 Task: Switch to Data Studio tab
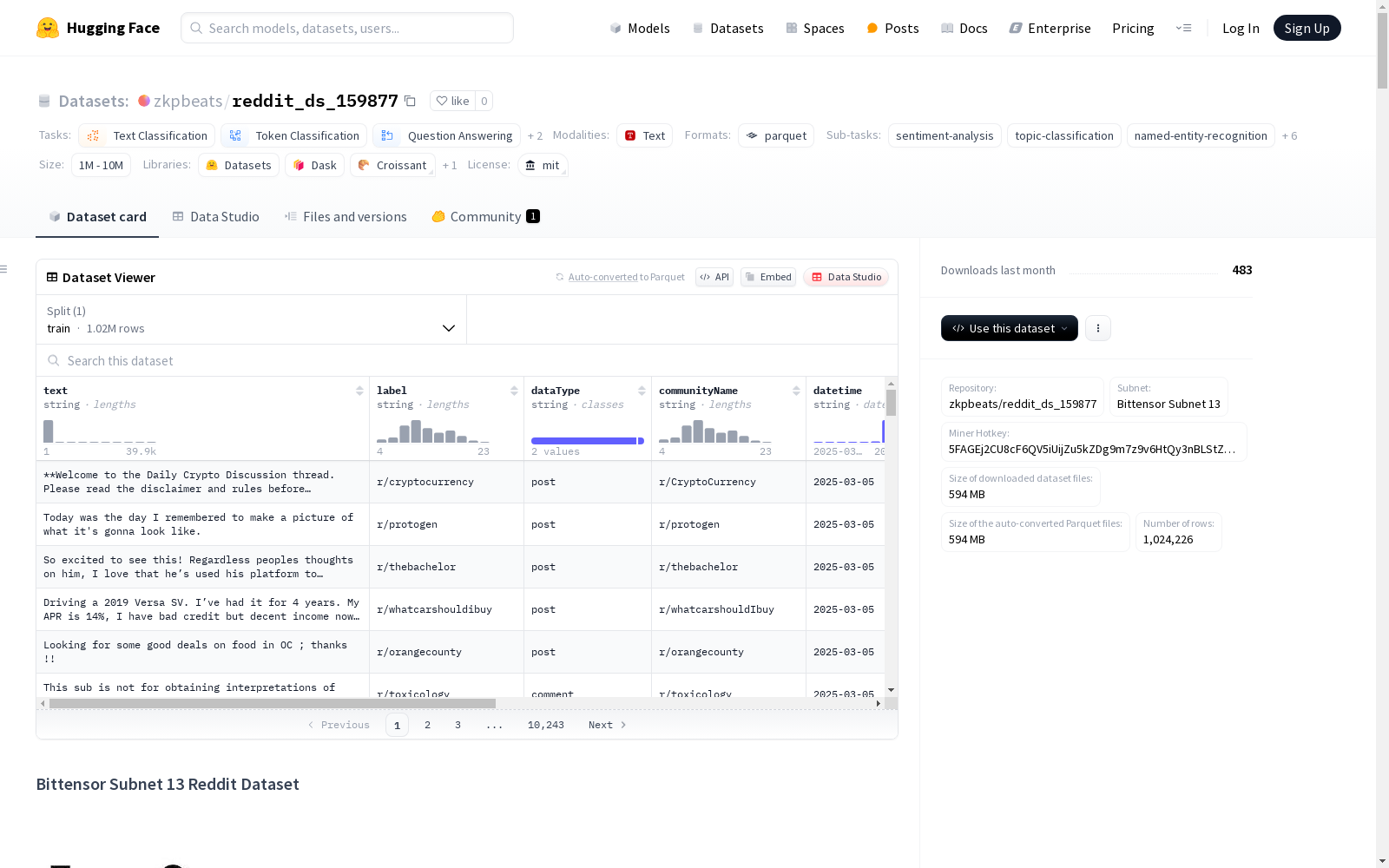(x=215, y=217)
